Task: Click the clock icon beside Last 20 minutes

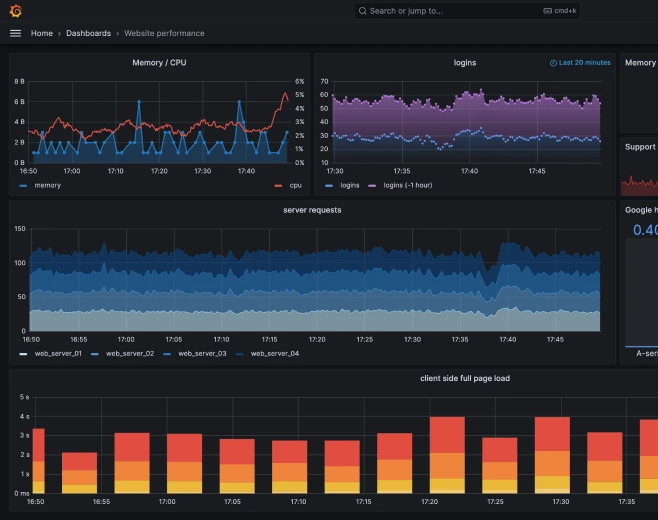Action: [553, 63]
